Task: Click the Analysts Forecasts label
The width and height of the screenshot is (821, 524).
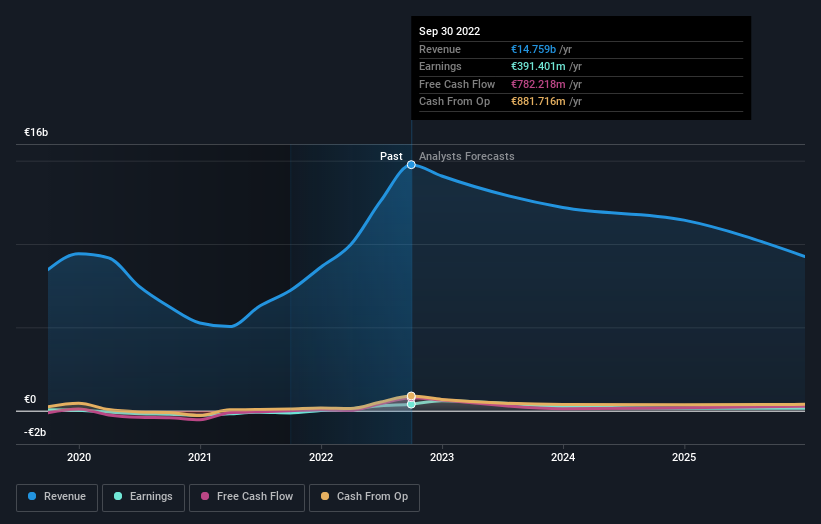Action: point(467,156)
